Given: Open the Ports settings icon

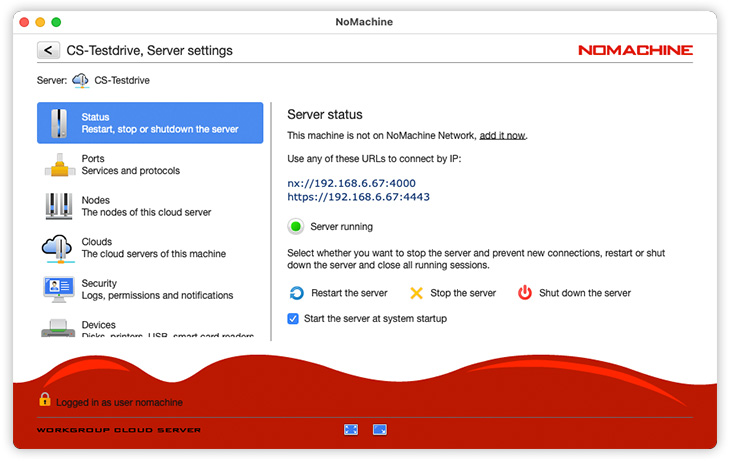Looking at the screenshot, I should pos(60,165).
